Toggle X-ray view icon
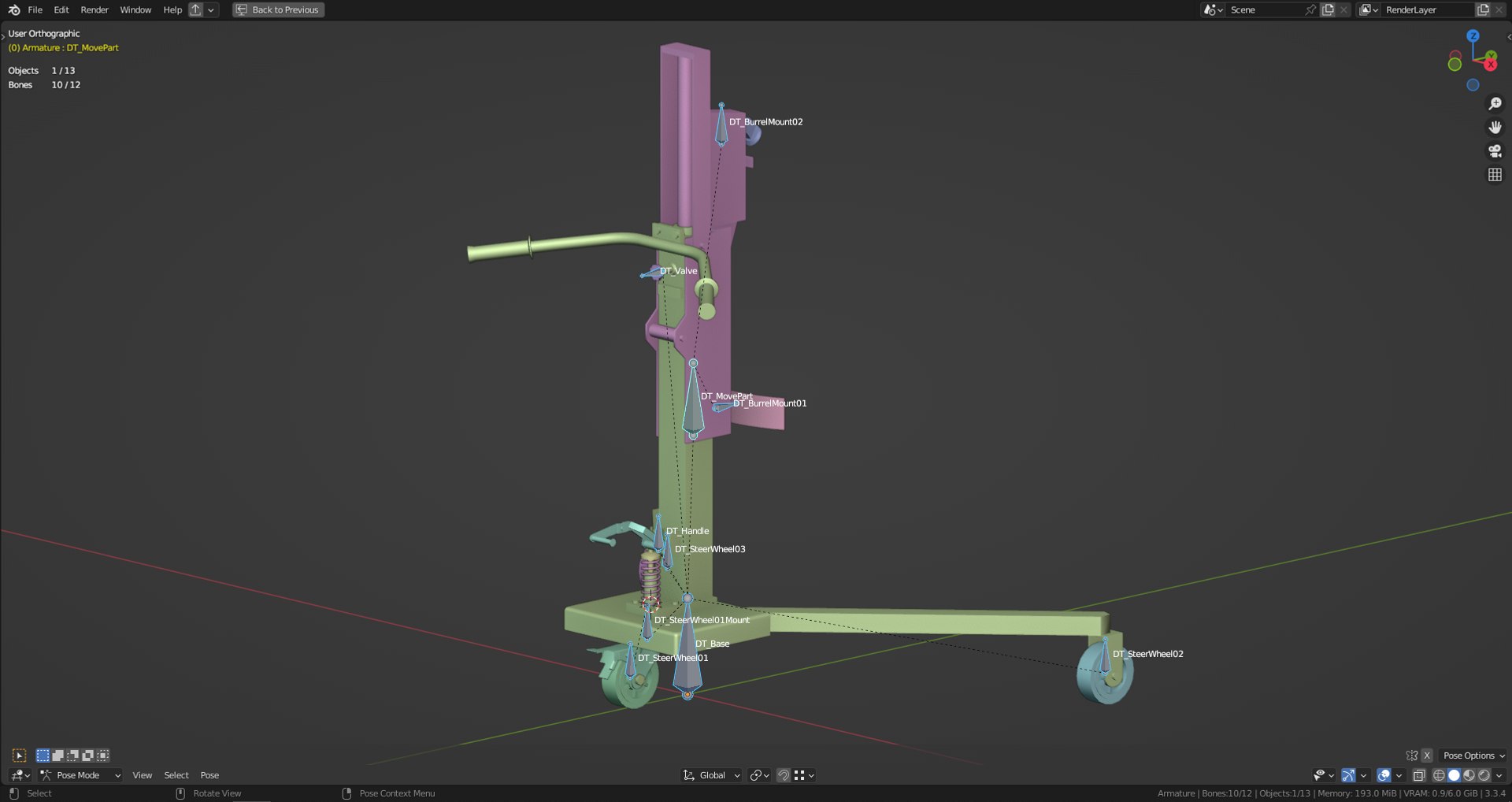 [x=1419, y=775]
